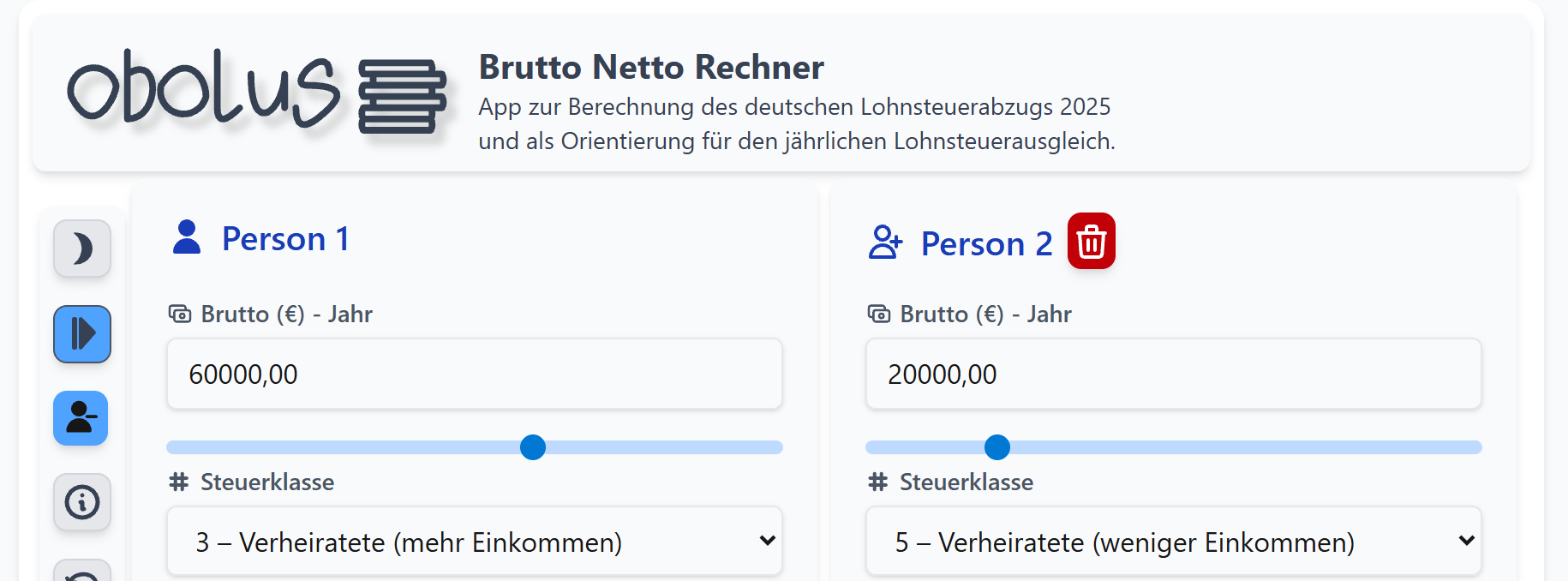Click the hash icon beside Person 2 Steuerklasse
This screenshot has height=581, width=1568.
coord(877,482)
